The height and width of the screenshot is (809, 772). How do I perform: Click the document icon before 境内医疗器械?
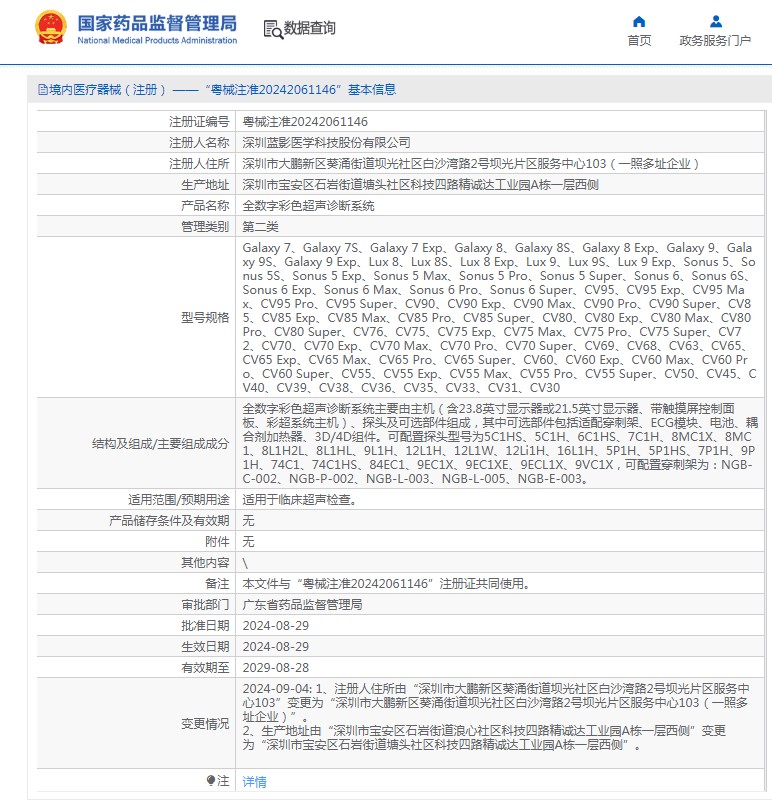point(42,90)
